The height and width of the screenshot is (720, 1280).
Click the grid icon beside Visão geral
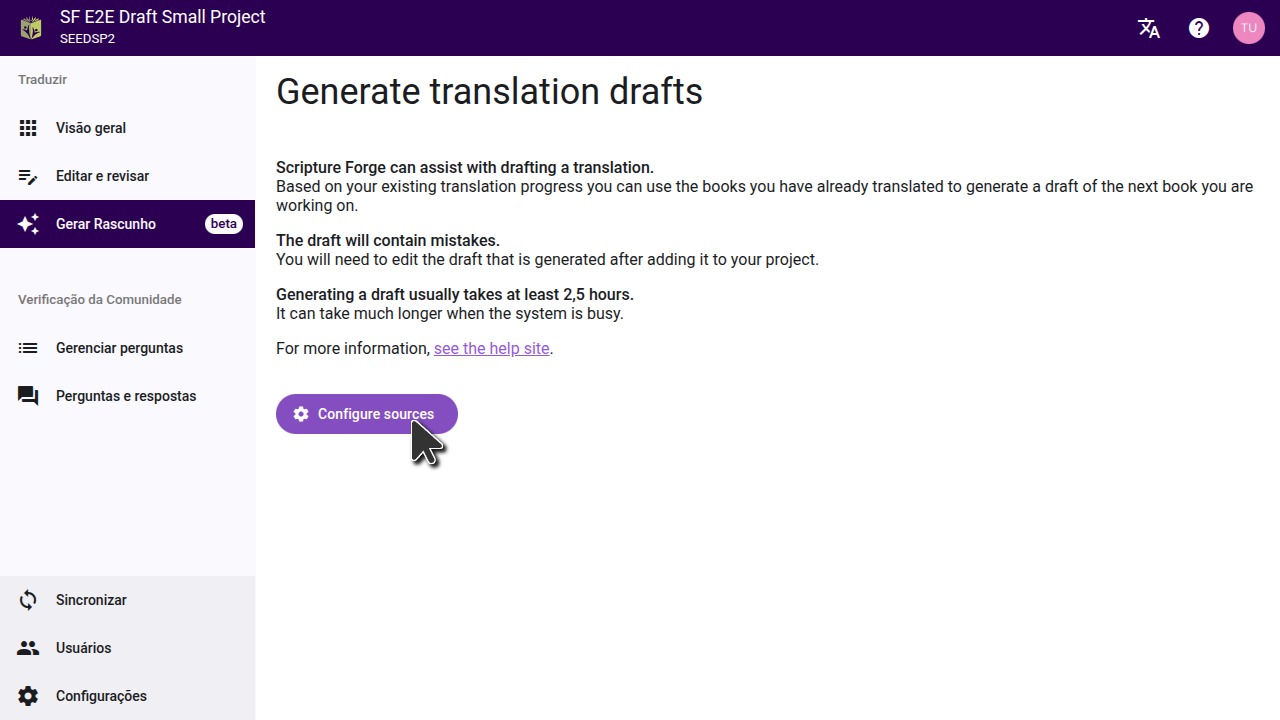tap(28, 128)
